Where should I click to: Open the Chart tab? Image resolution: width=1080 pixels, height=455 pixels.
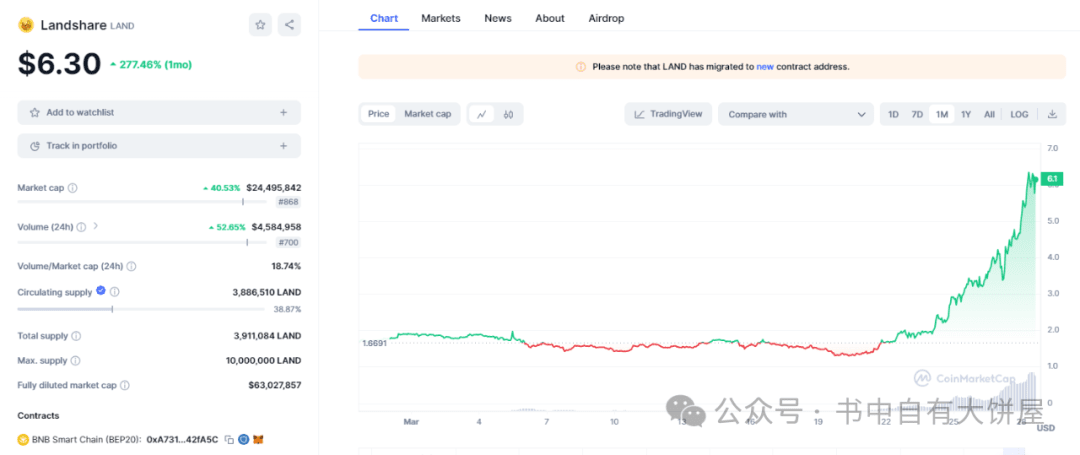pyautogui.click(x=384, y=19)
